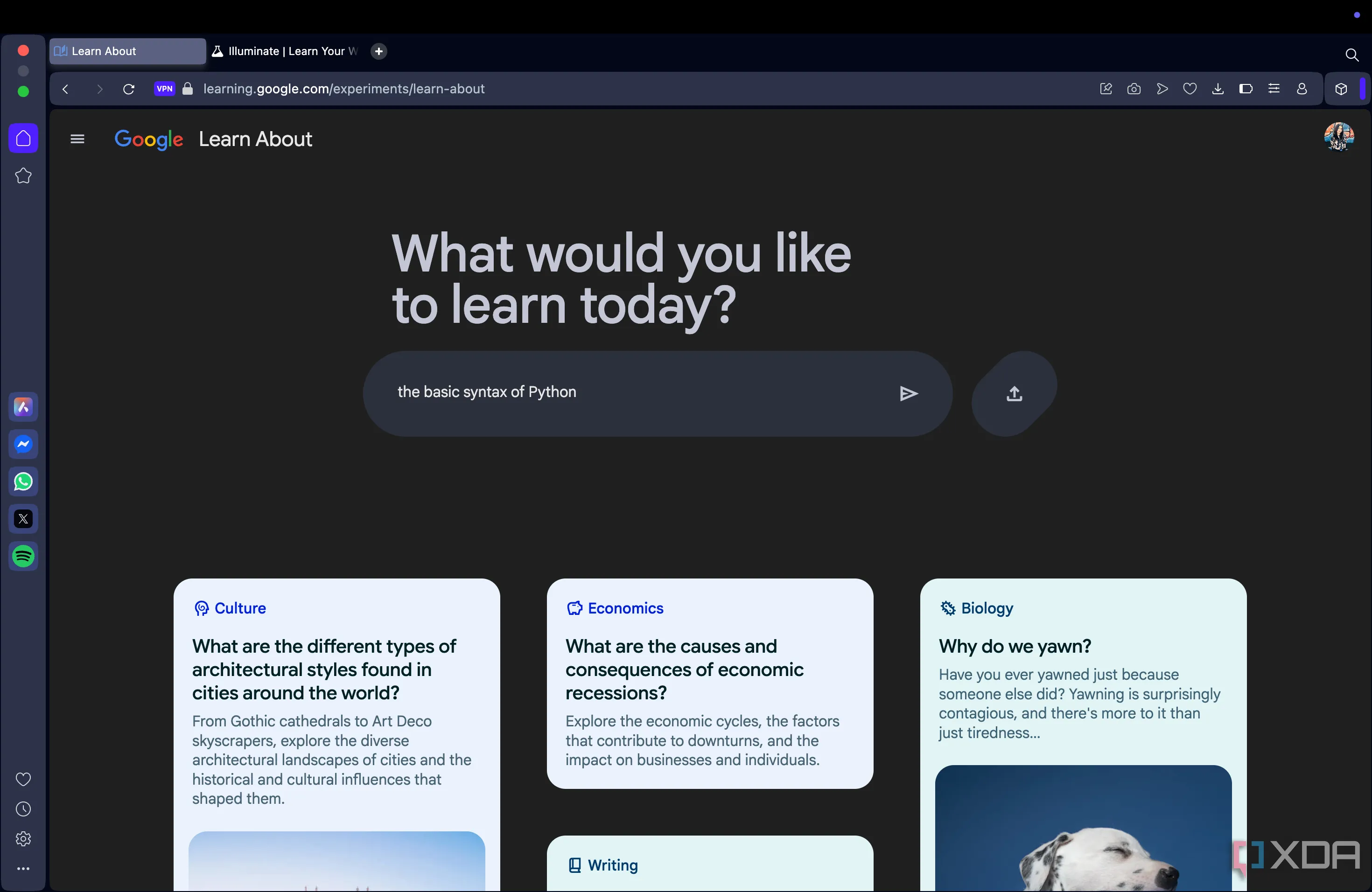Open the hamburger navigation menu
Image resolution: width=1372 pixels, height=892 pixels.
coord(77,139)
